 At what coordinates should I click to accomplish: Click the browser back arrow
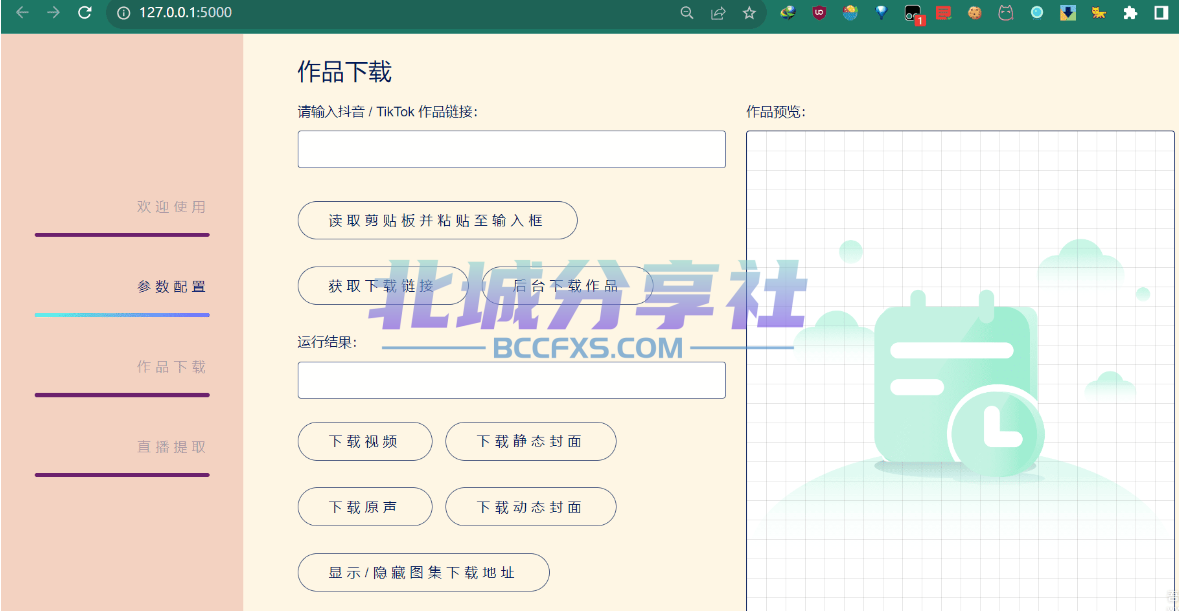(x=23, y=13)
